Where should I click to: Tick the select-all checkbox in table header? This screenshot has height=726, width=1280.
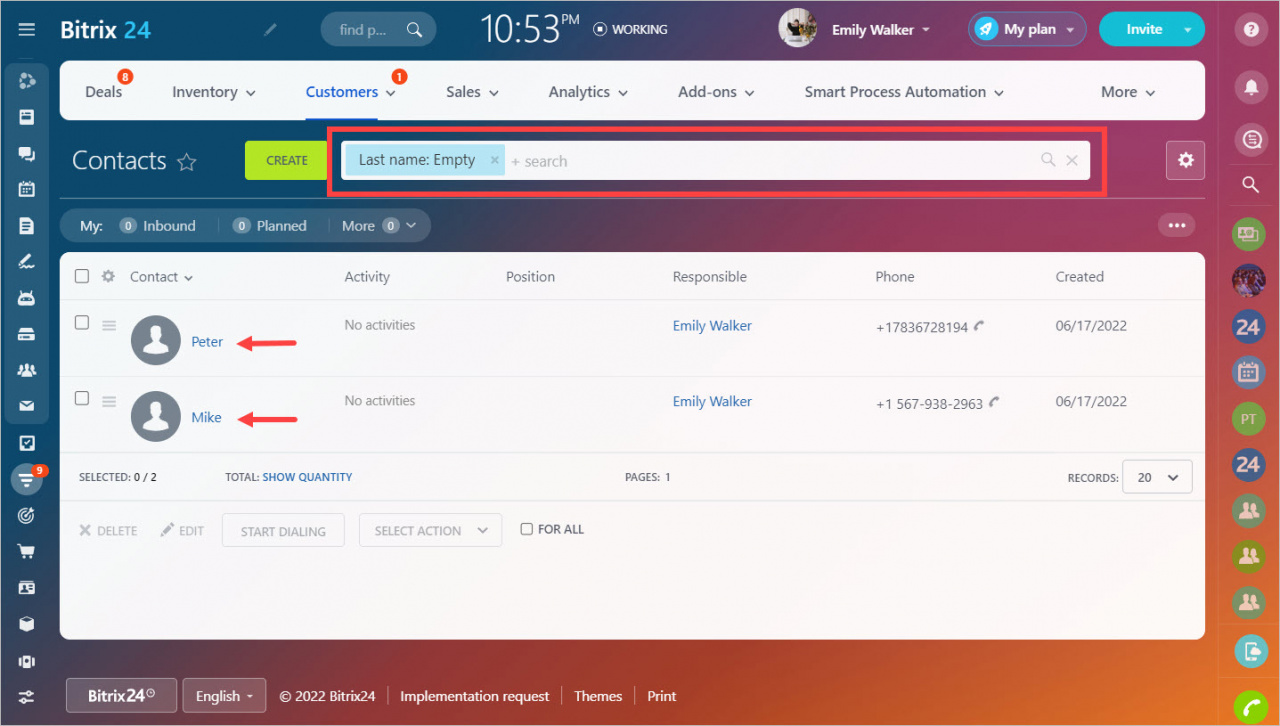(x=82, y=276)
